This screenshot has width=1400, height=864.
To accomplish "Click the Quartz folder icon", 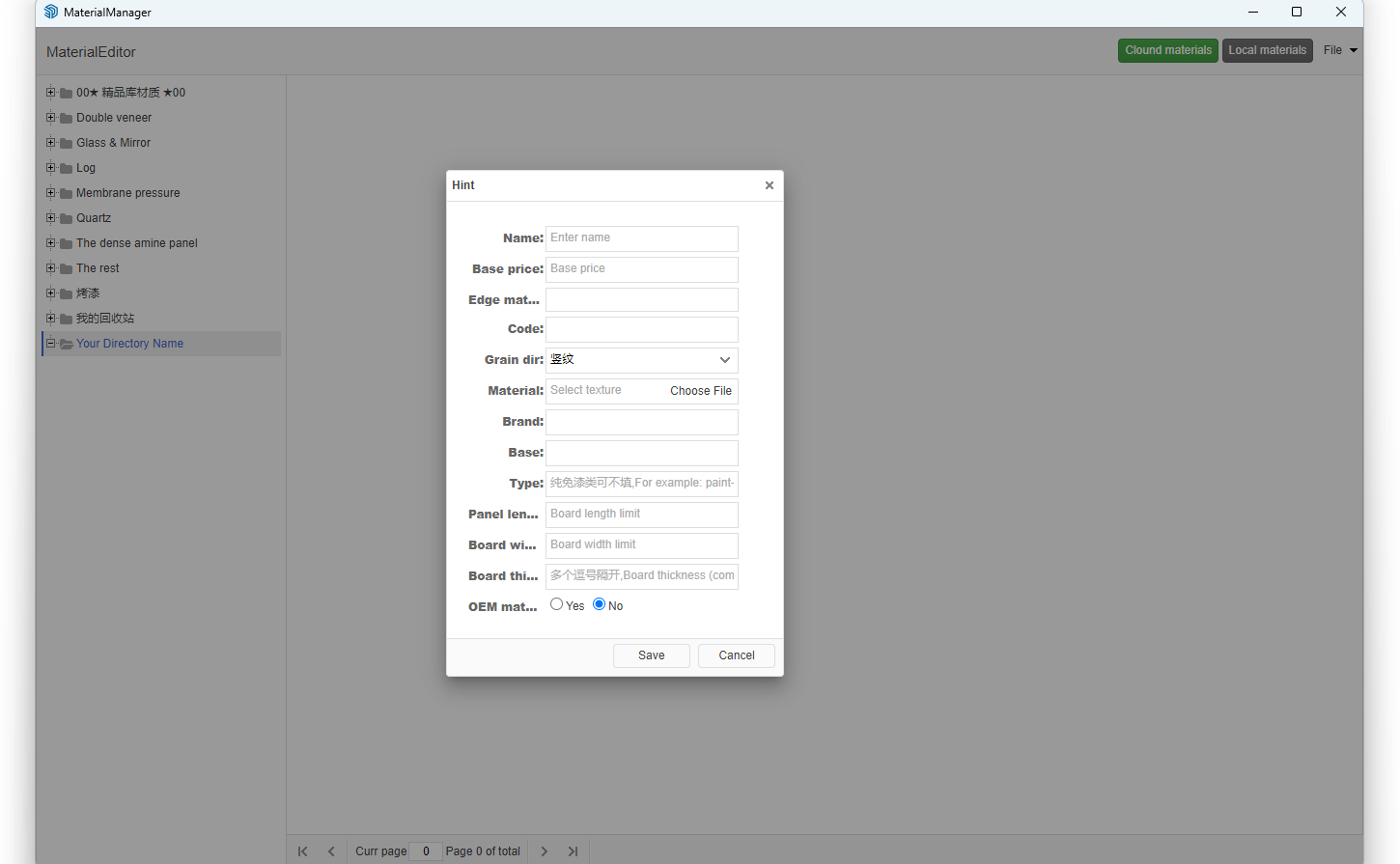I will point(67,218).
